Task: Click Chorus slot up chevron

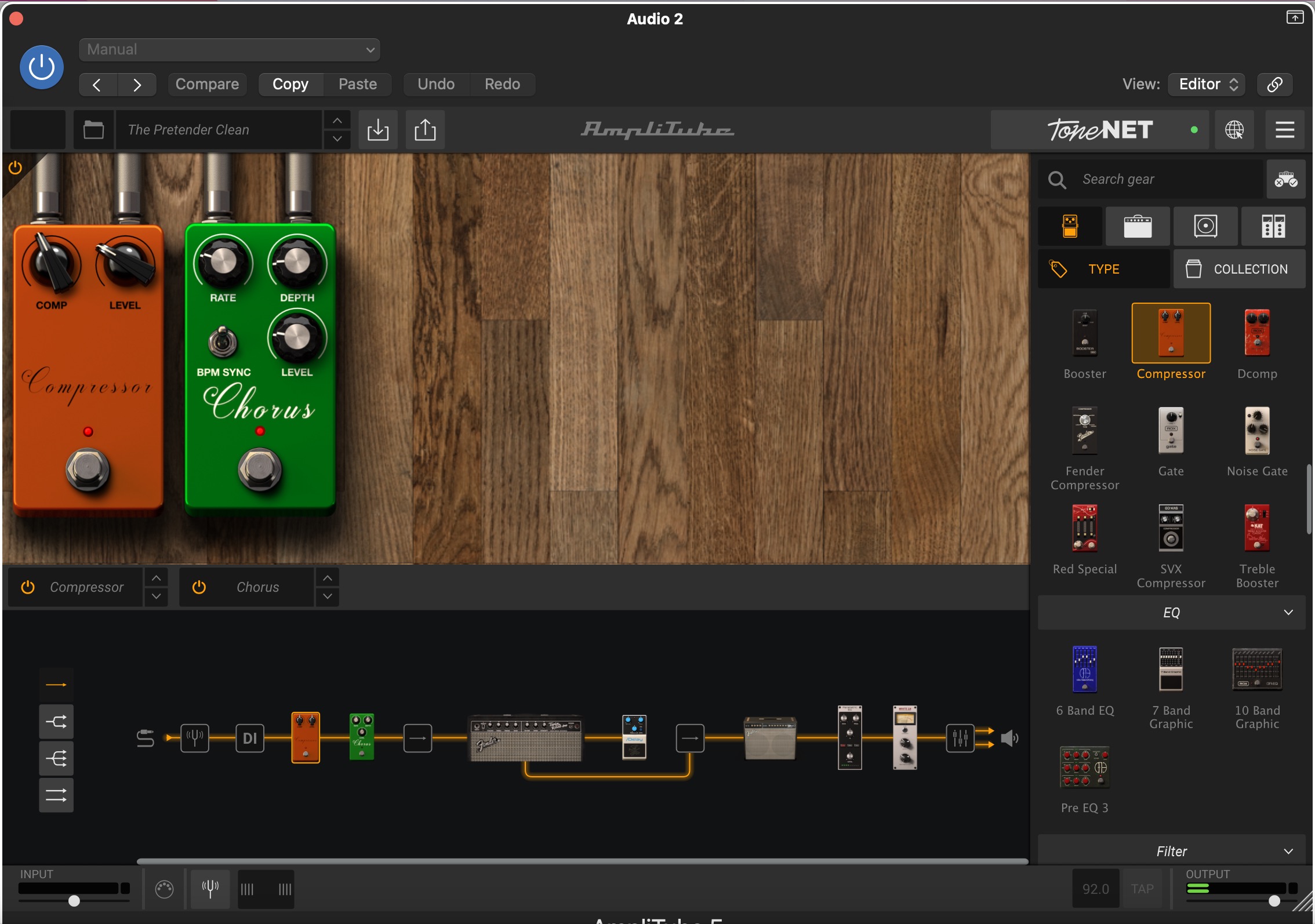Action: coord(328,578)
